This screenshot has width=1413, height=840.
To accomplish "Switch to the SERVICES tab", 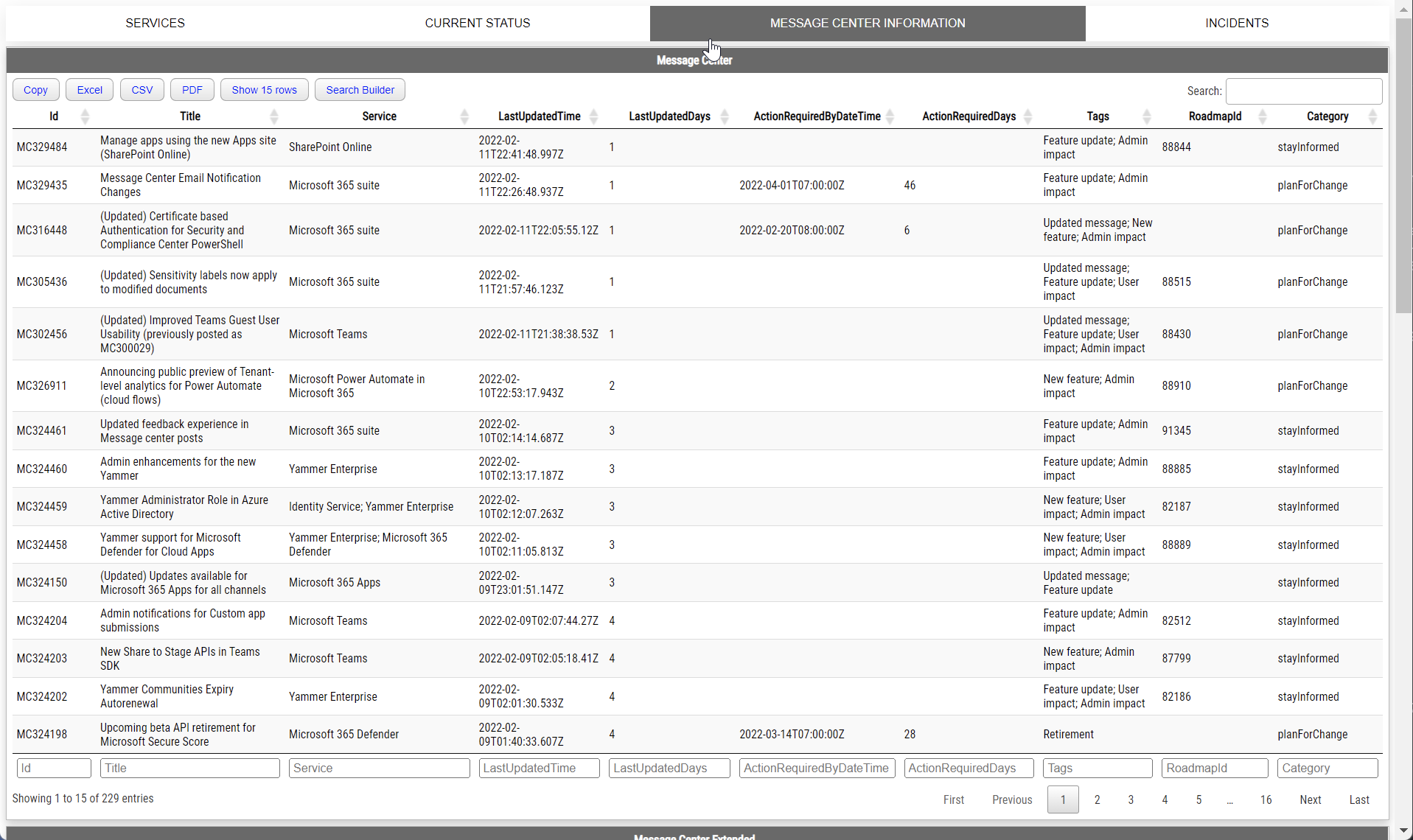I will (155, 23).
